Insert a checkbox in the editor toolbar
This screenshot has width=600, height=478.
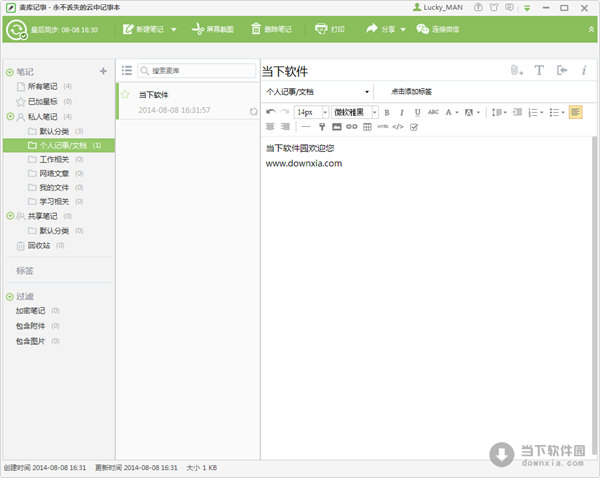tap(414, 127)
